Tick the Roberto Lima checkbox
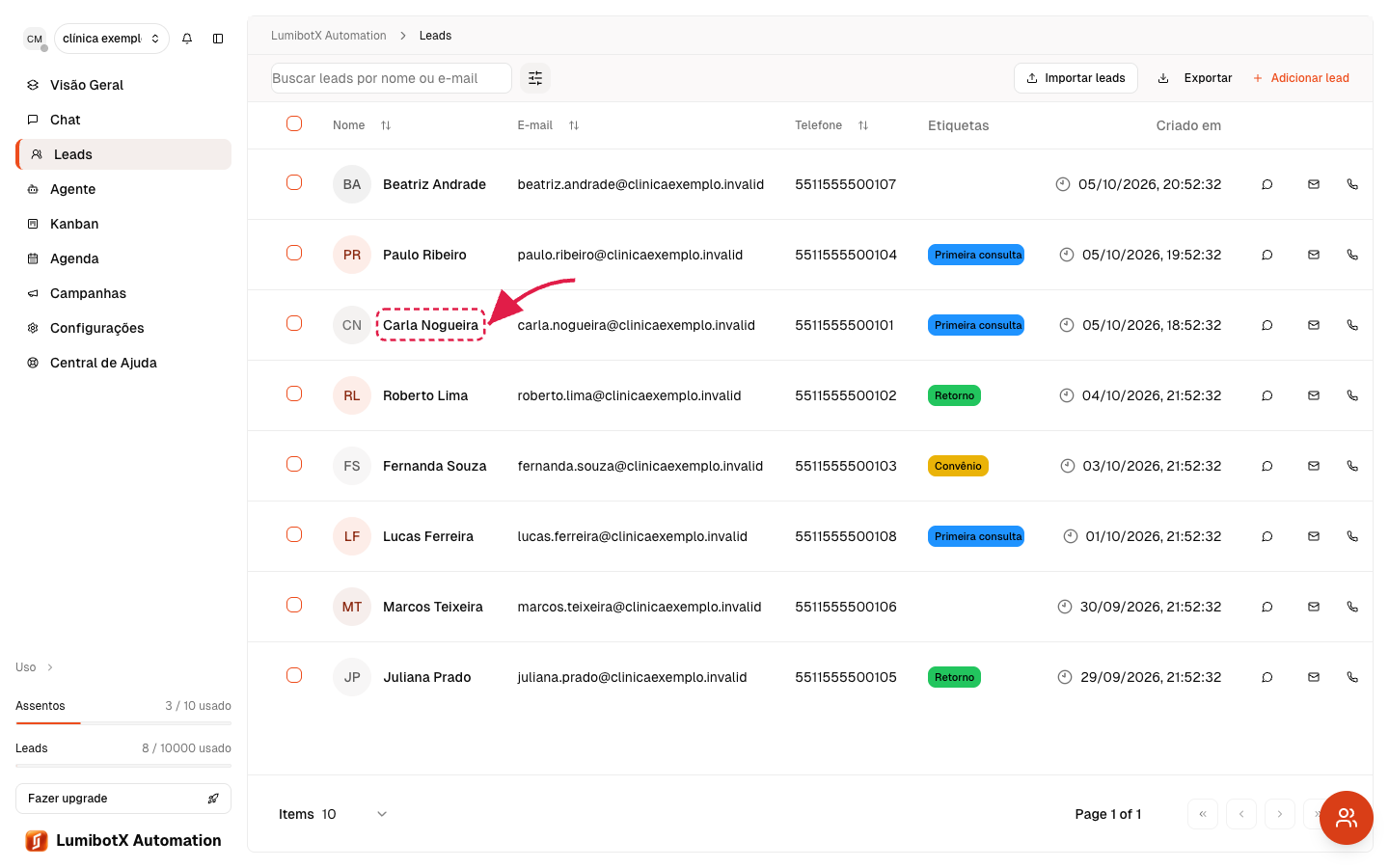This screenshot has width=1389, height=868. pyautogui.click(x=294, y=393)
